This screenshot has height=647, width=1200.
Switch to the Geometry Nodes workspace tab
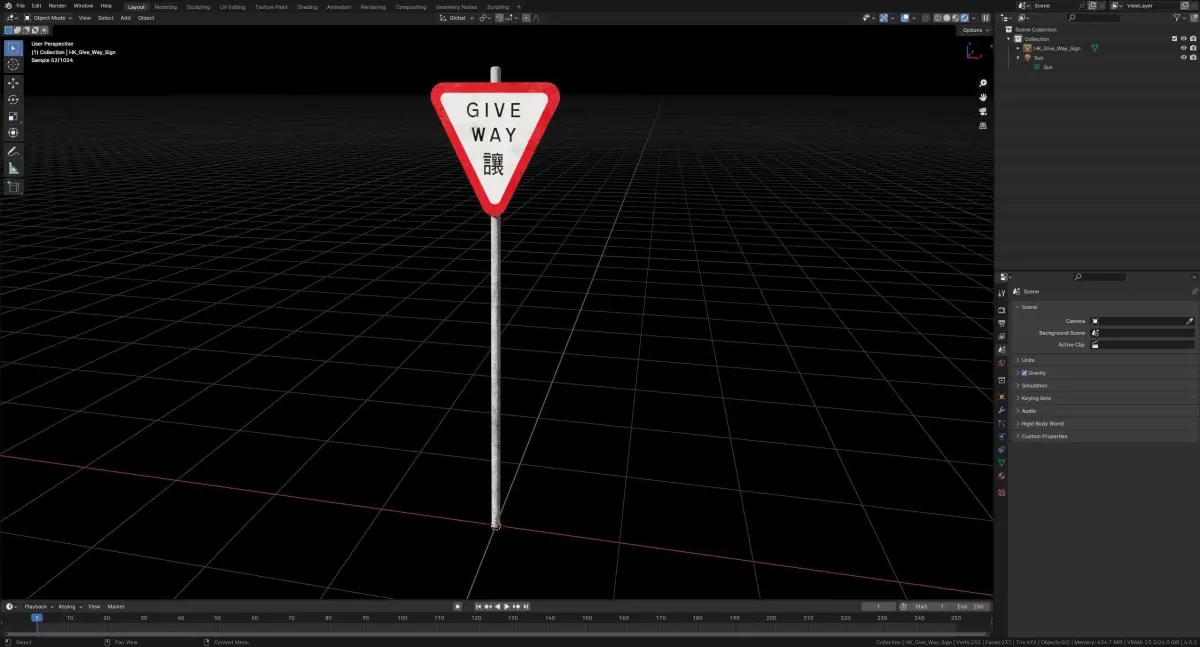pyautogui.click(x=456, y=7)
